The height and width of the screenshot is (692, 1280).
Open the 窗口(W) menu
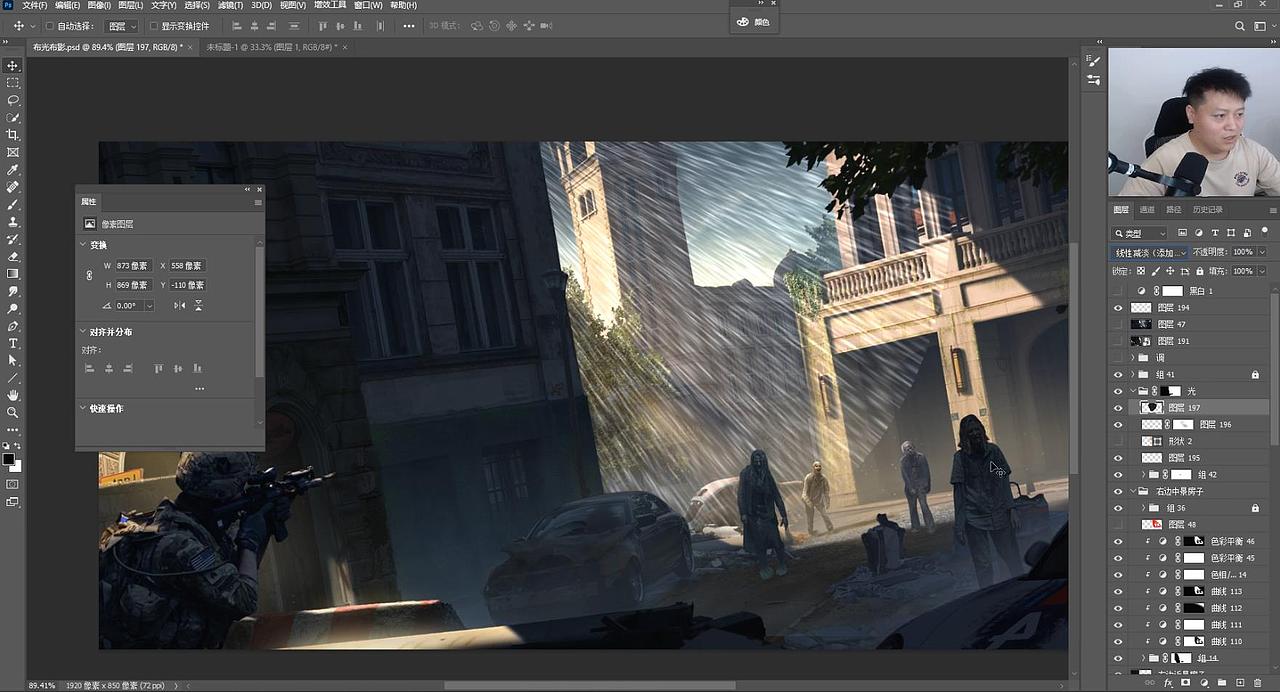pos(369,6)
